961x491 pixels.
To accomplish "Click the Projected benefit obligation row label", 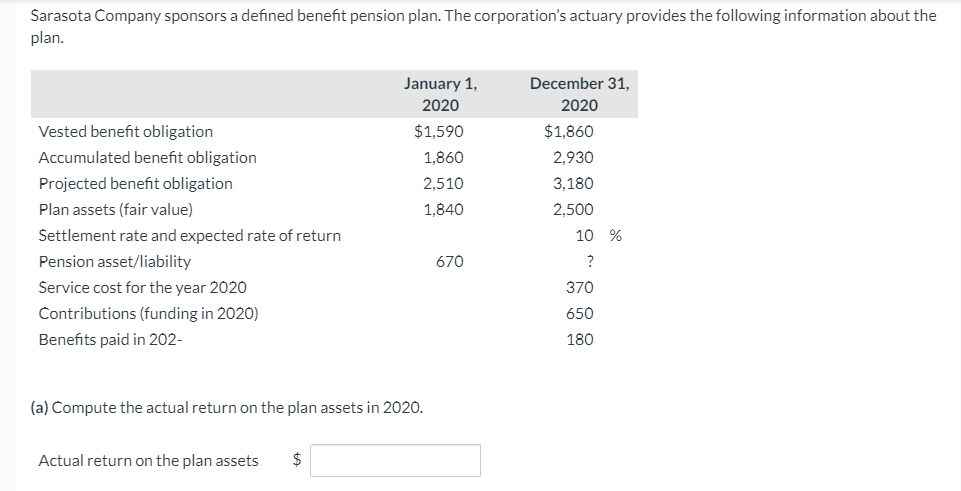I will tap(135, 183).
